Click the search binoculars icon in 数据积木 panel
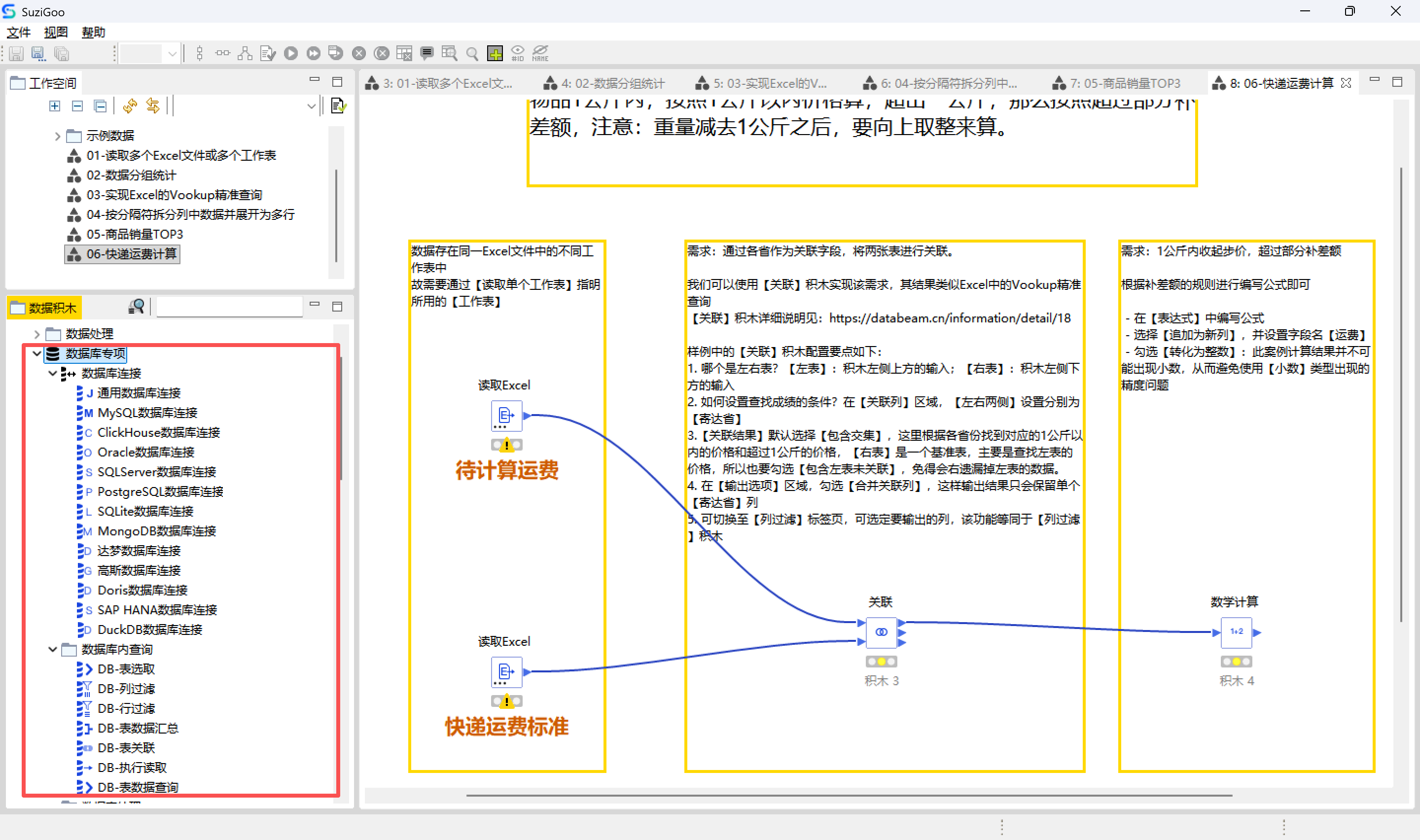The height and width of the screenshot is (840, 1420). (137, 306)
